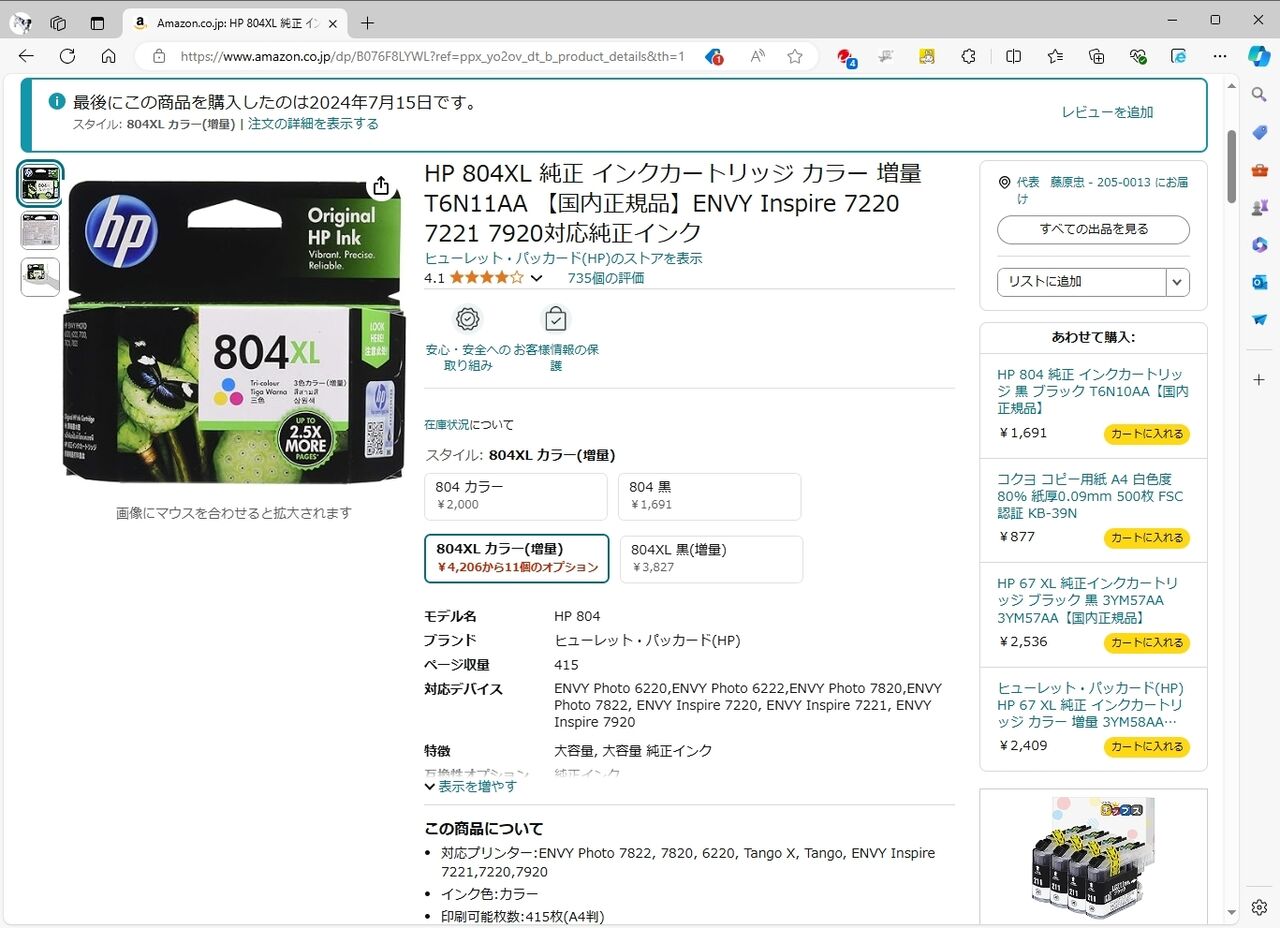1280x928 pixels.
Task: Select the 804 黒 style option
Action: coord(710,496)
